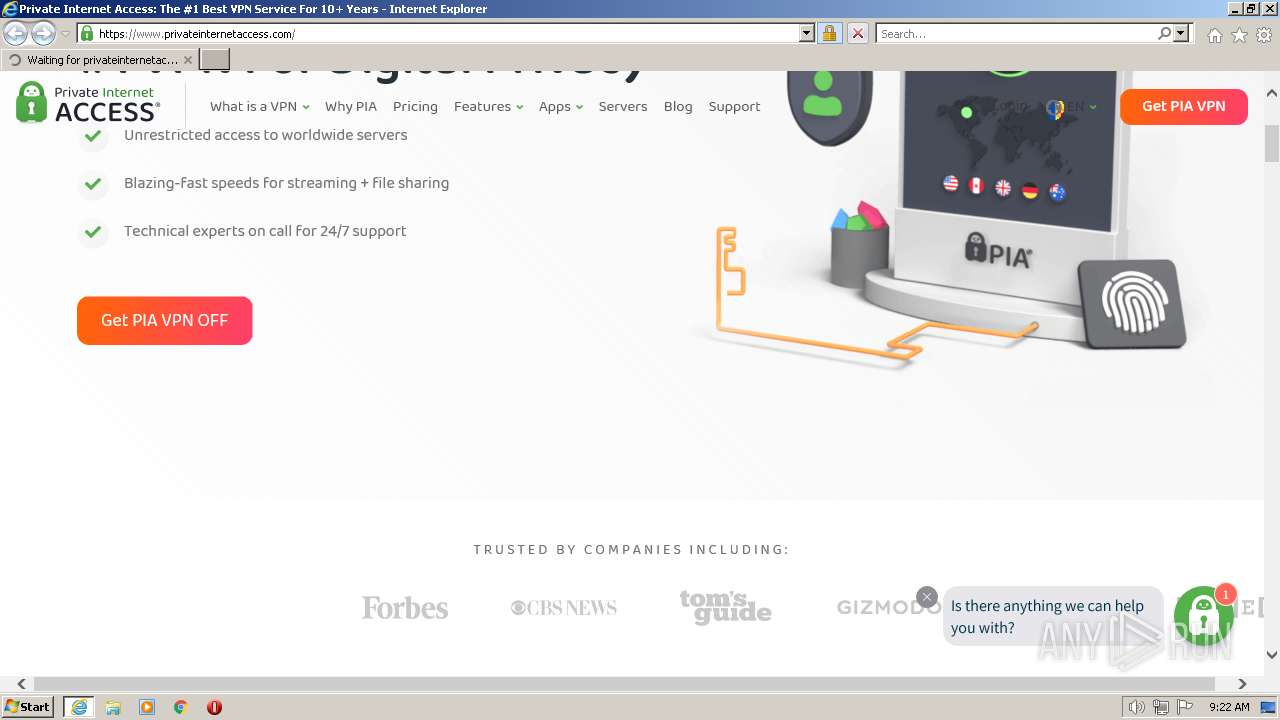Open the Pricing page

tap(415, 106)
